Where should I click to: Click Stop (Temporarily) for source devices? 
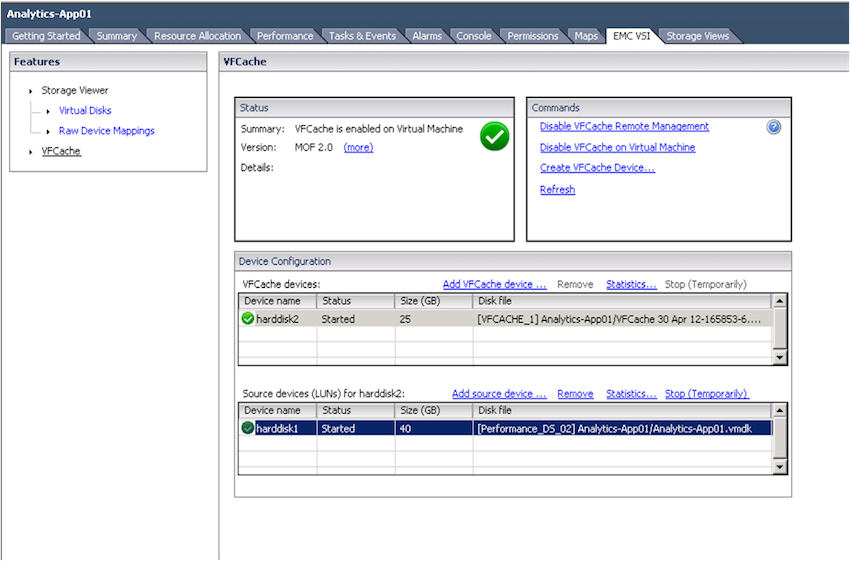[707, 394]
